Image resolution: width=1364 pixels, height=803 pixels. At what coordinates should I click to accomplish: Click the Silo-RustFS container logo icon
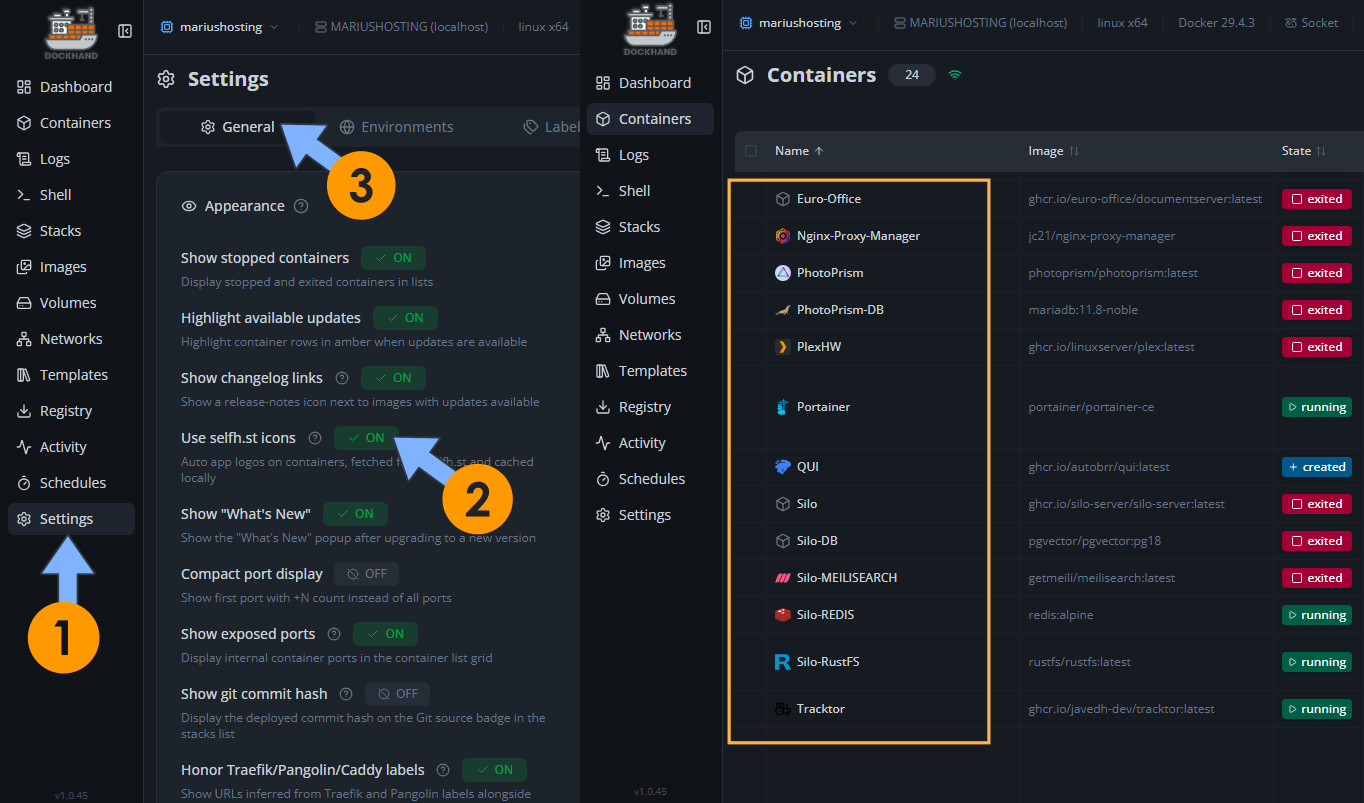pyautogui.click(x=783, y=662)
